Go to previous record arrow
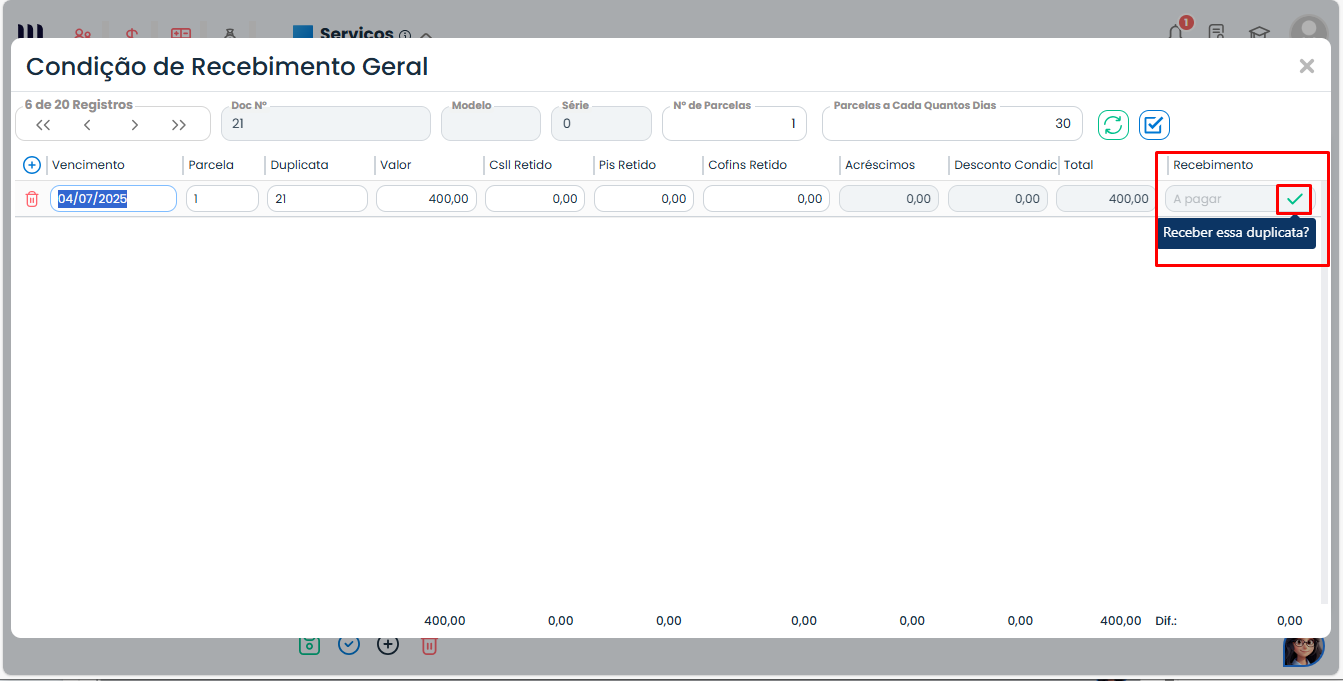Image resolution: width=1343 pixels, height=681 pixels. coord(88,125)
